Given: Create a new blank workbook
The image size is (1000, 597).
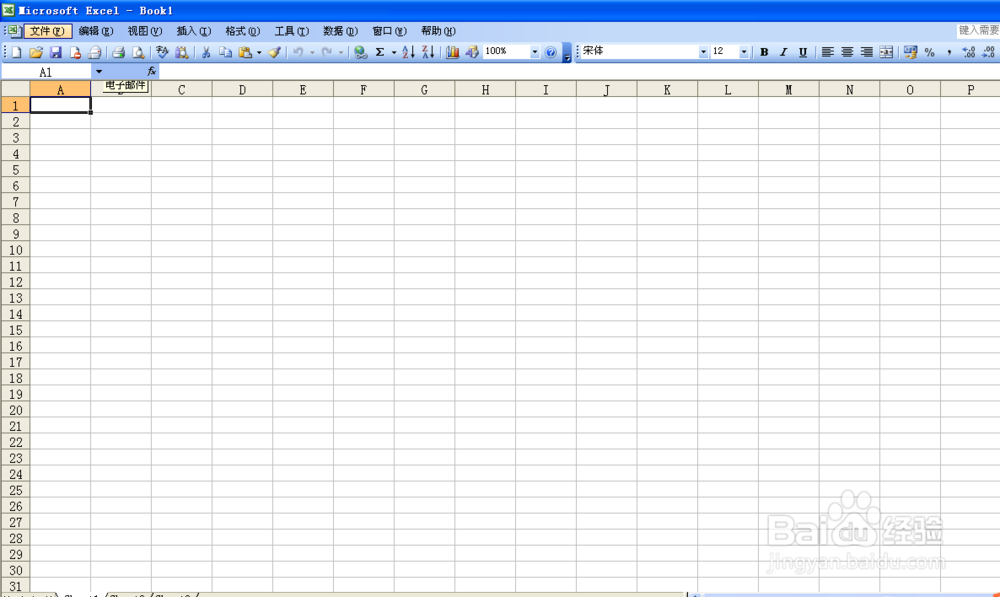Looking at the screenshot, I should [x=17, y=52].
